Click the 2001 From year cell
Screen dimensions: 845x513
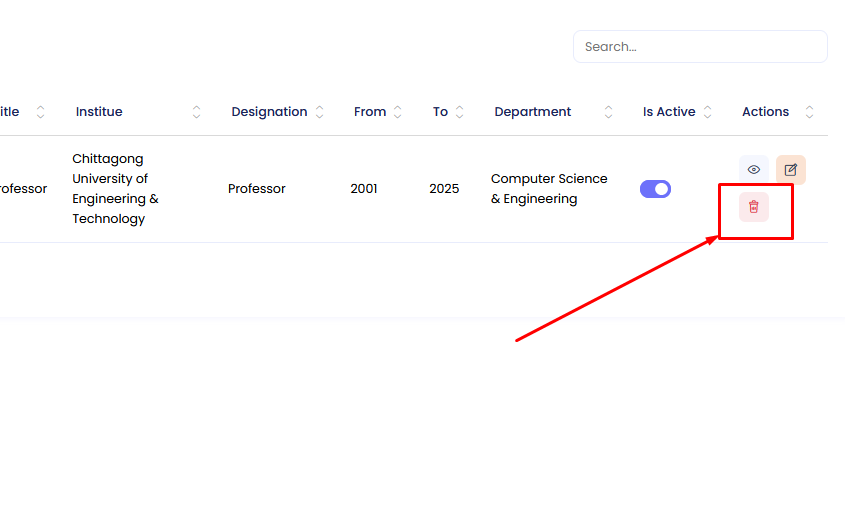tap(364, 189)
